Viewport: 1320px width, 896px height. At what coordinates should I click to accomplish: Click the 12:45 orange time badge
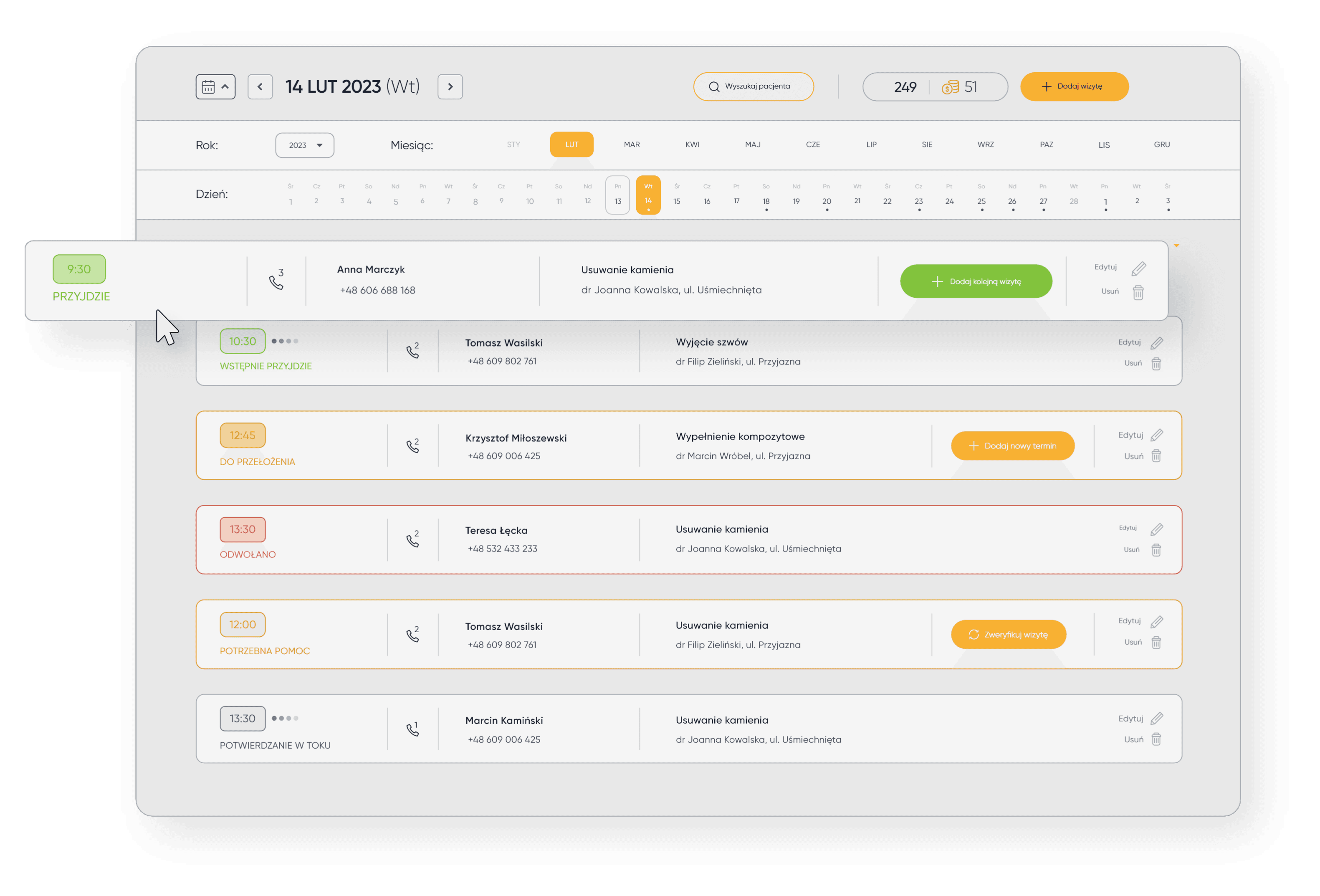(243, 435)
